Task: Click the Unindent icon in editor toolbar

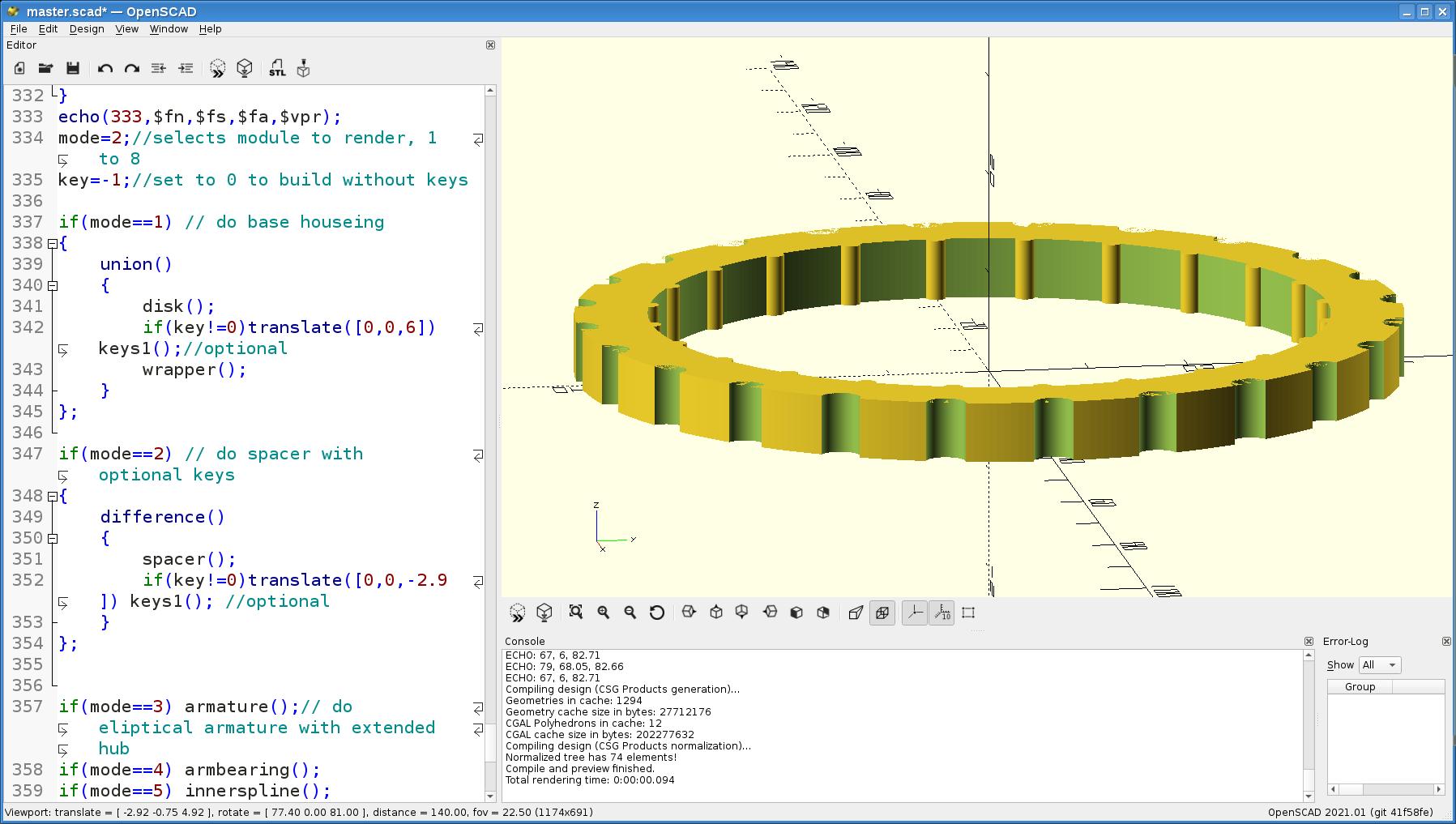Action: point(159,69)
